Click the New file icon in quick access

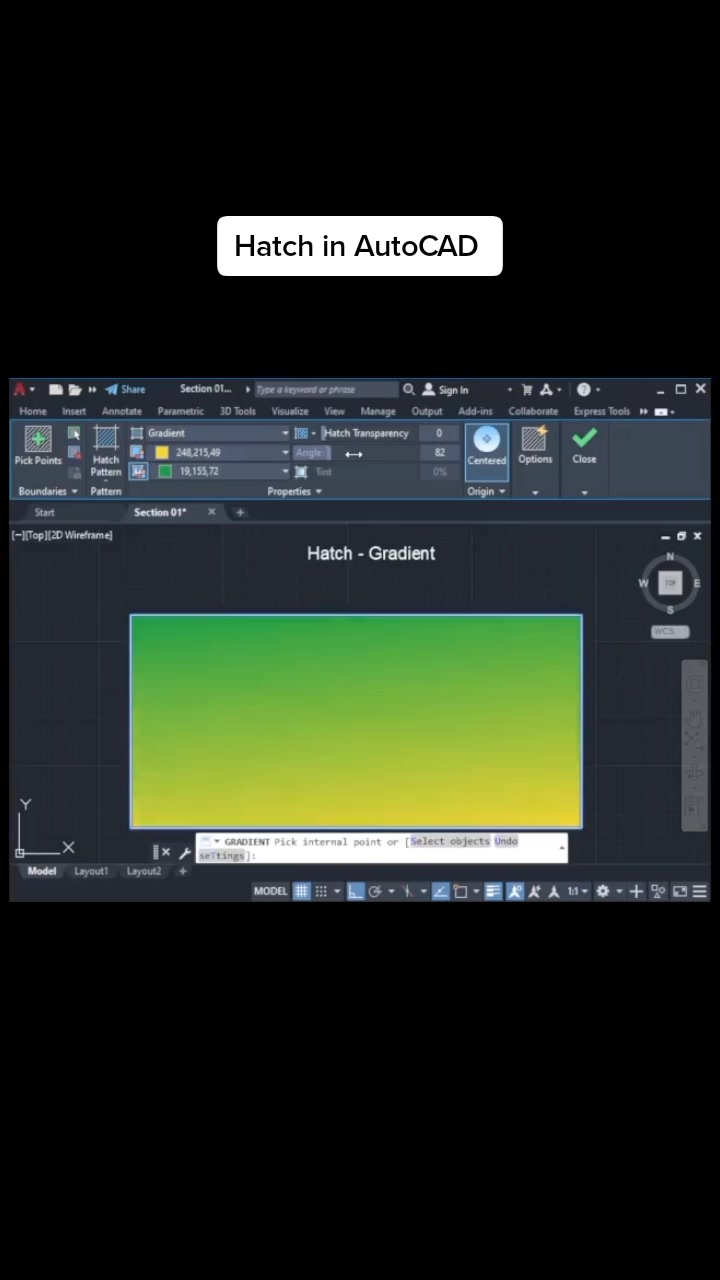coord(56,390)
